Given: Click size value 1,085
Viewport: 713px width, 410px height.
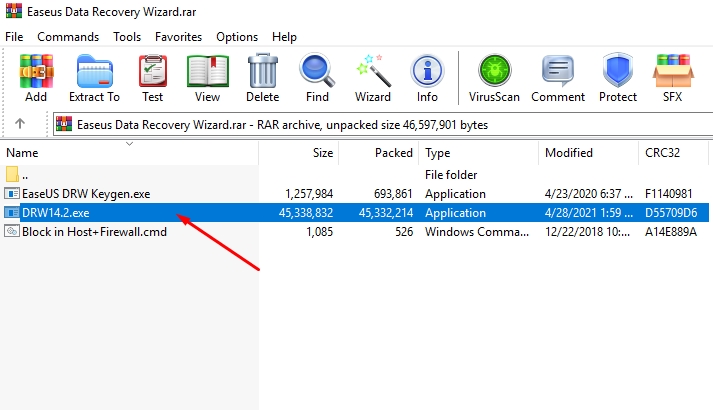Looking at the screenshot, I should (x=319, y=232).
